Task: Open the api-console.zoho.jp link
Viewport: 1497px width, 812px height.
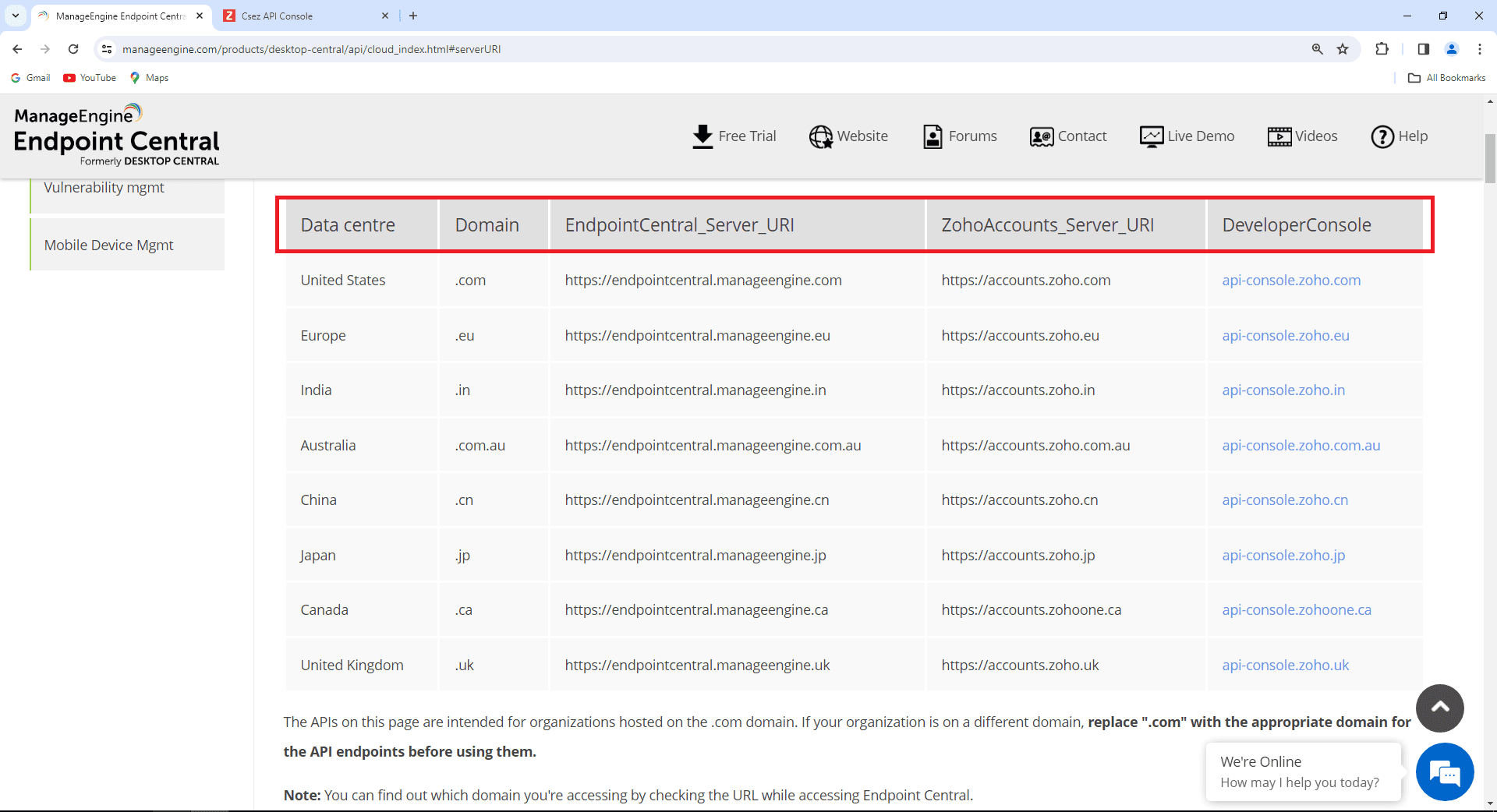Action: point(1283,556)
